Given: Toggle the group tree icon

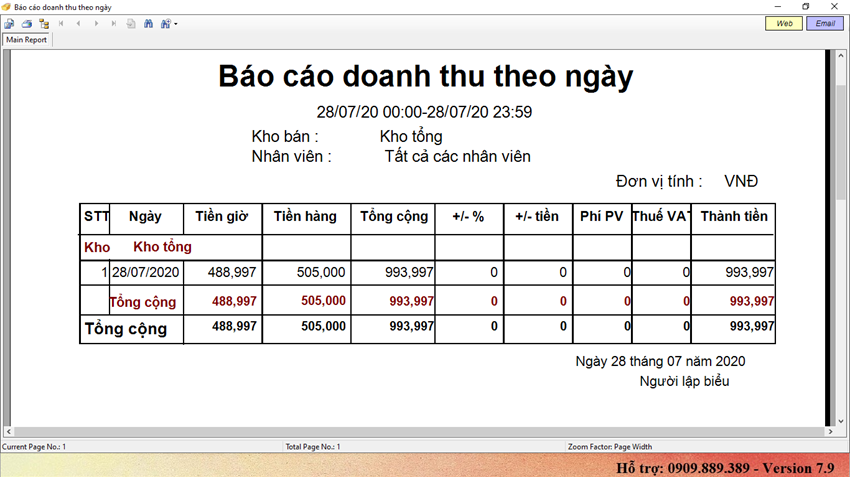Looking at the screenshot, I should [44, 24].
